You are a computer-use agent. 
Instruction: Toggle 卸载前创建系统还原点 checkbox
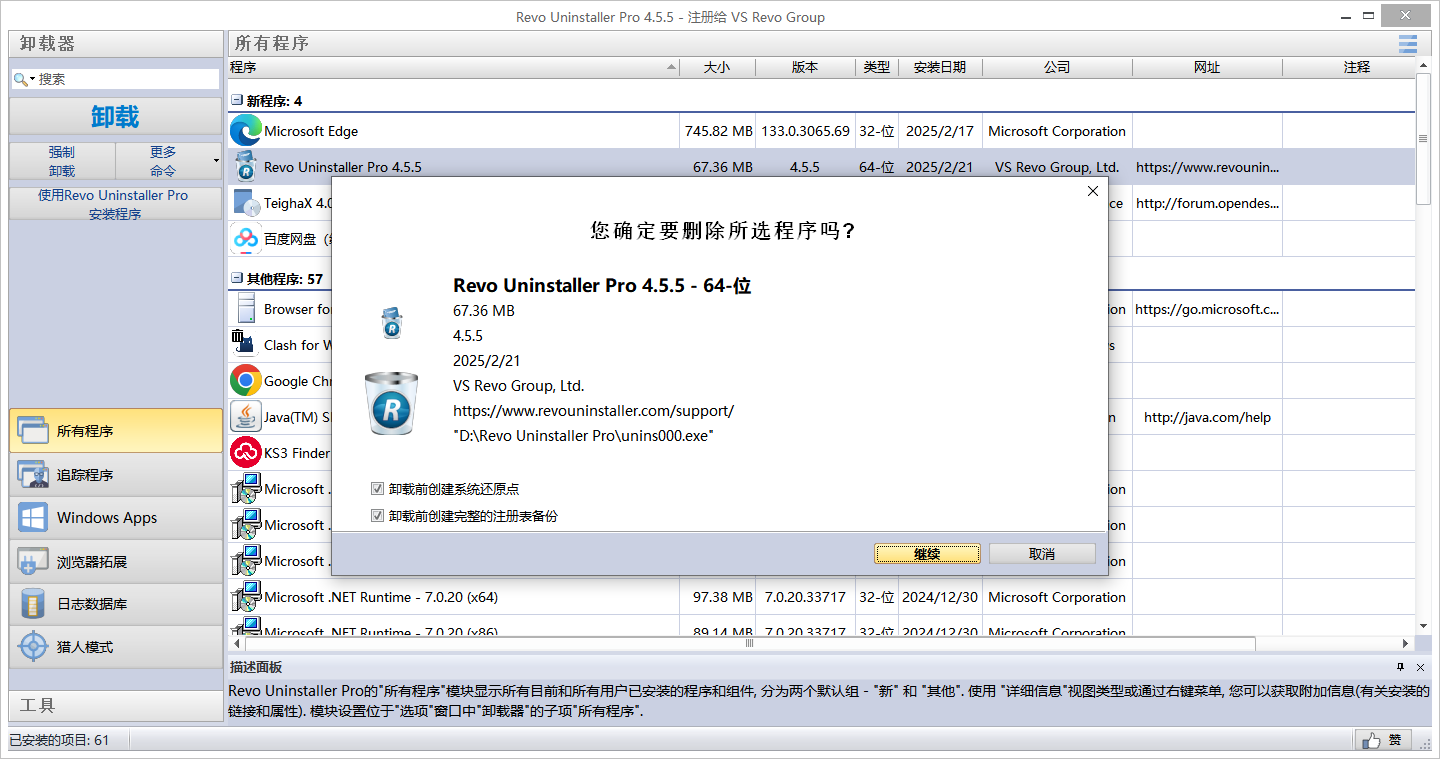click(x=377, y=489)
